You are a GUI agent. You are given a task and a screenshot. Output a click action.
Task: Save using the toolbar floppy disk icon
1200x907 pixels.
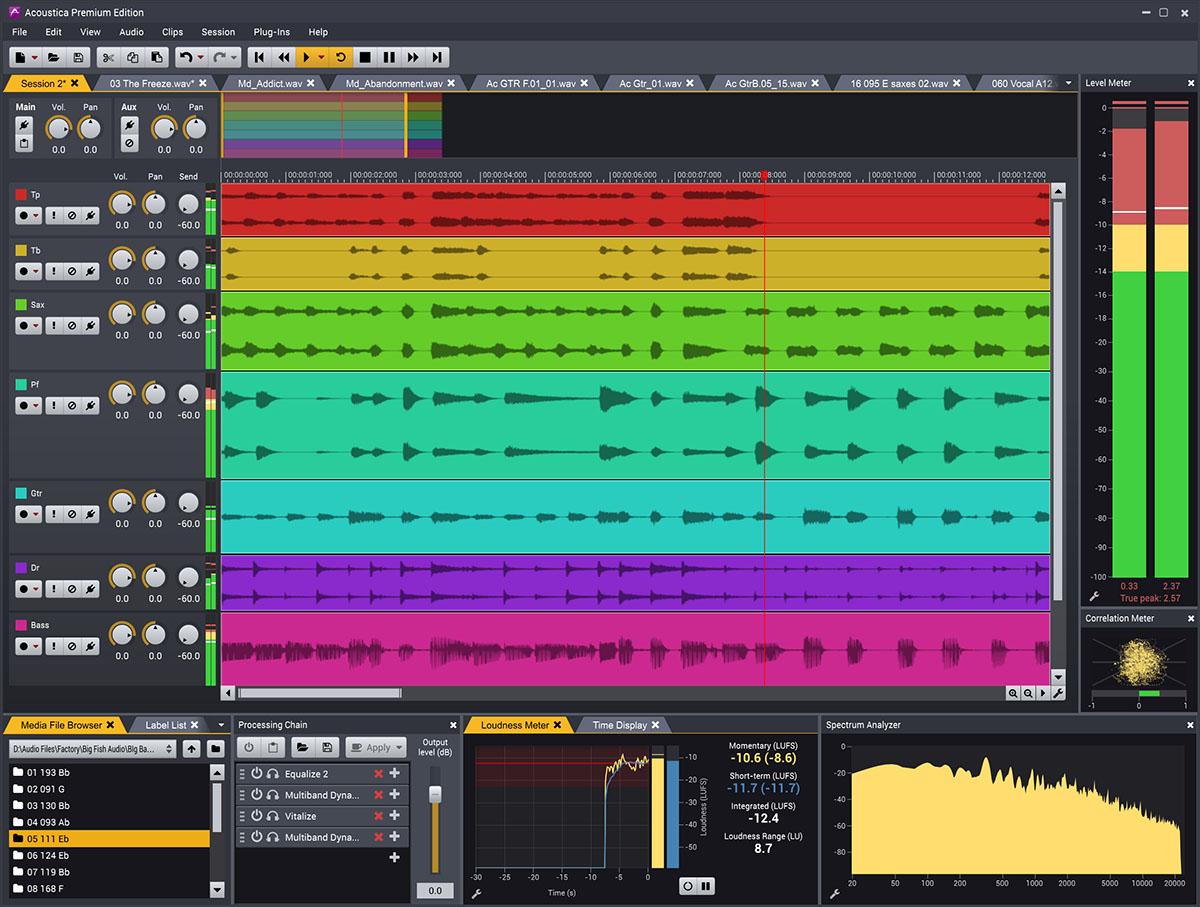point(78,58)
